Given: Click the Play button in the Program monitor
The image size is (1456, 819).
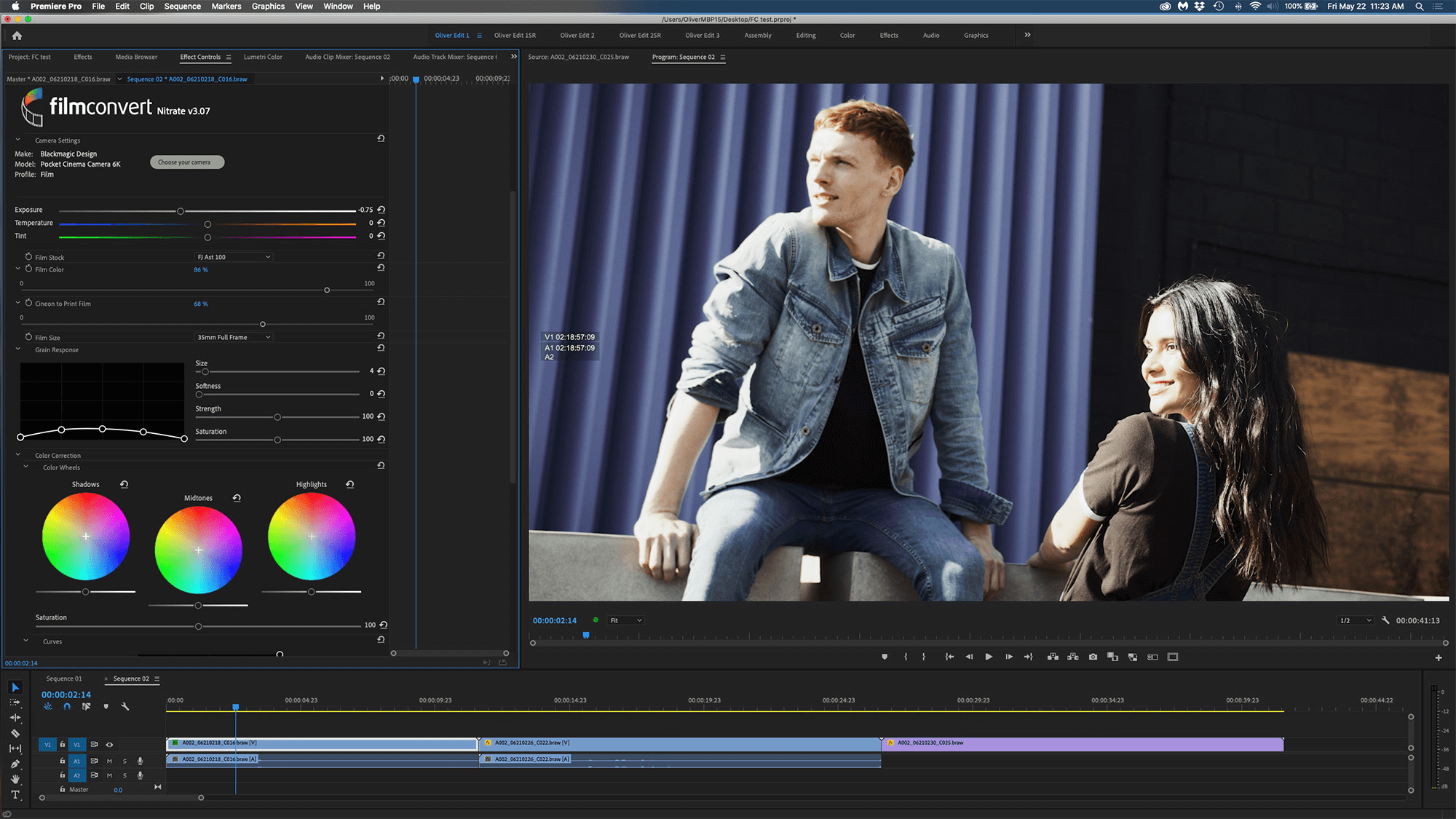Looking at the screenshot, I should pos(989,657).
